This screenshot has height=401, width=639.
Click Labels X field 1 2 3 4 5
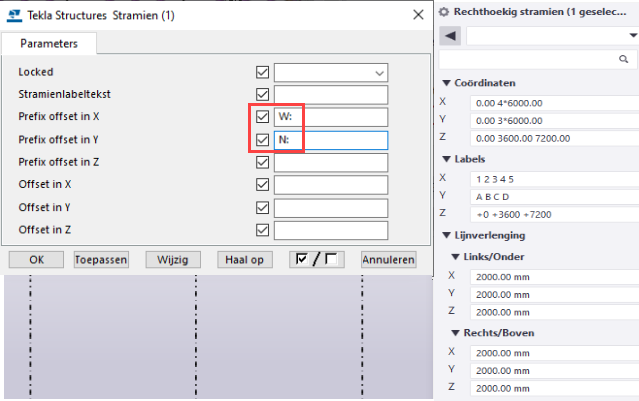click(555, 179)
